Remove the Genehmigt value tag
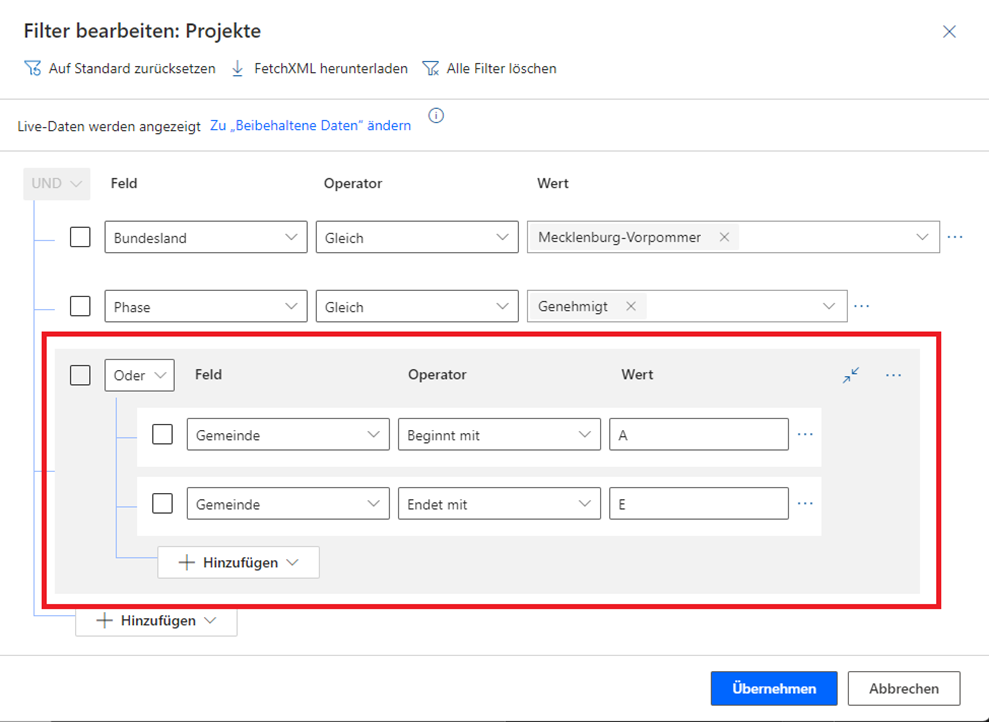989x722 pixels. click(631, 306)
